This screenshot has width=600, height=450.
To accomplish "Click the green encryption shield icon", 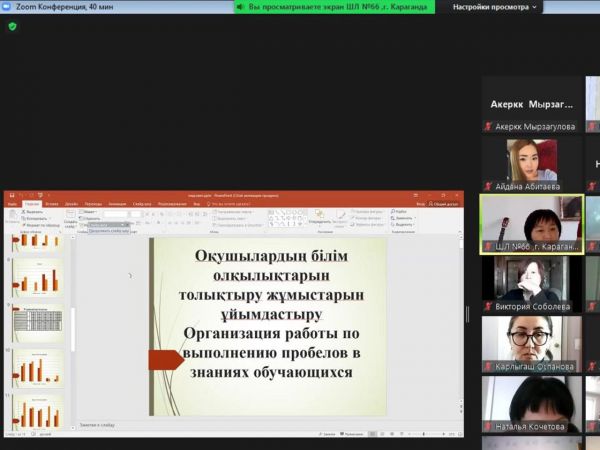I will click(13, 26).
